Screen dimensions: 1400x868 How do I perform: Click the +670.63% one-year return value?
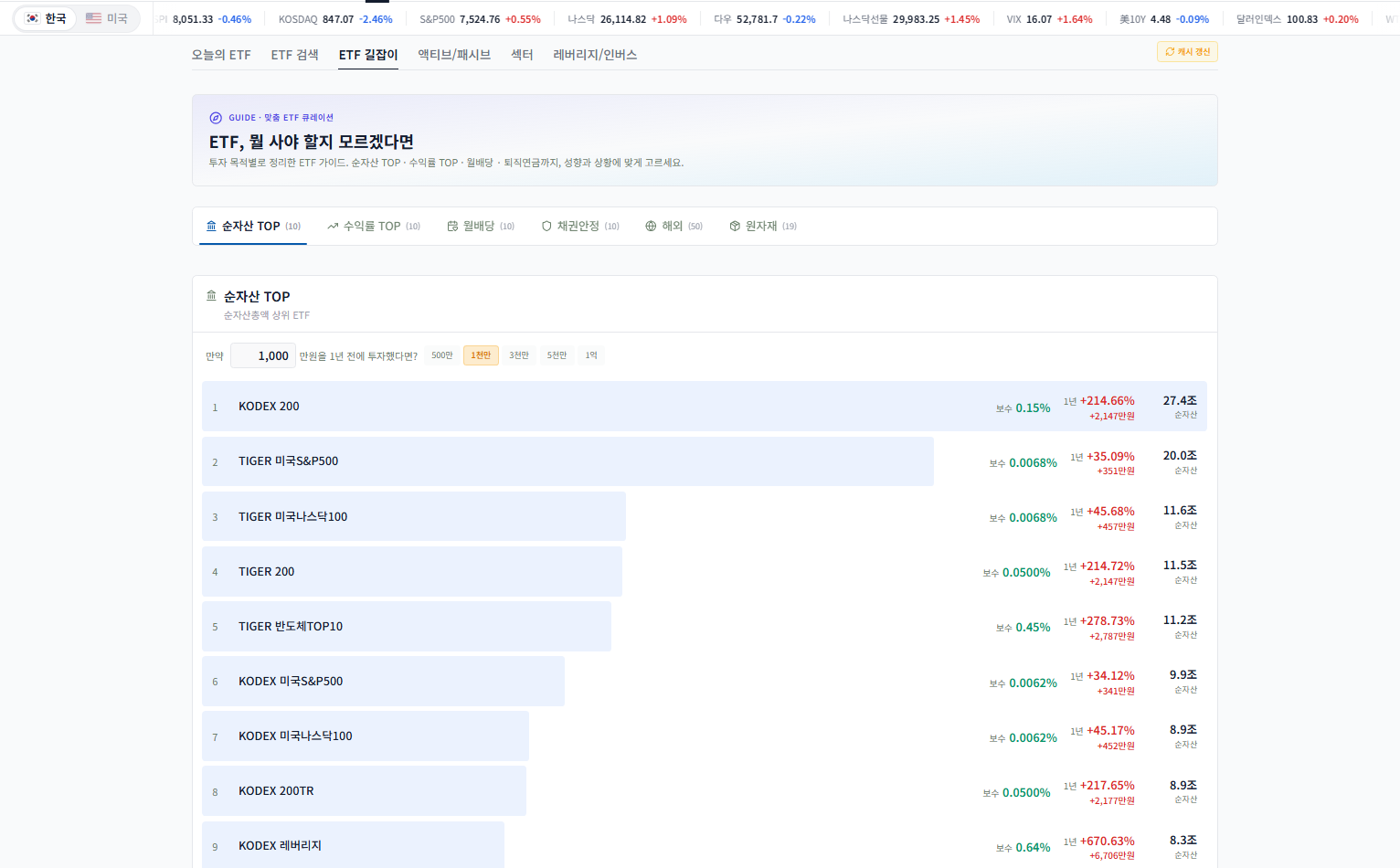pyautogui.click(x=1107, y=841)
